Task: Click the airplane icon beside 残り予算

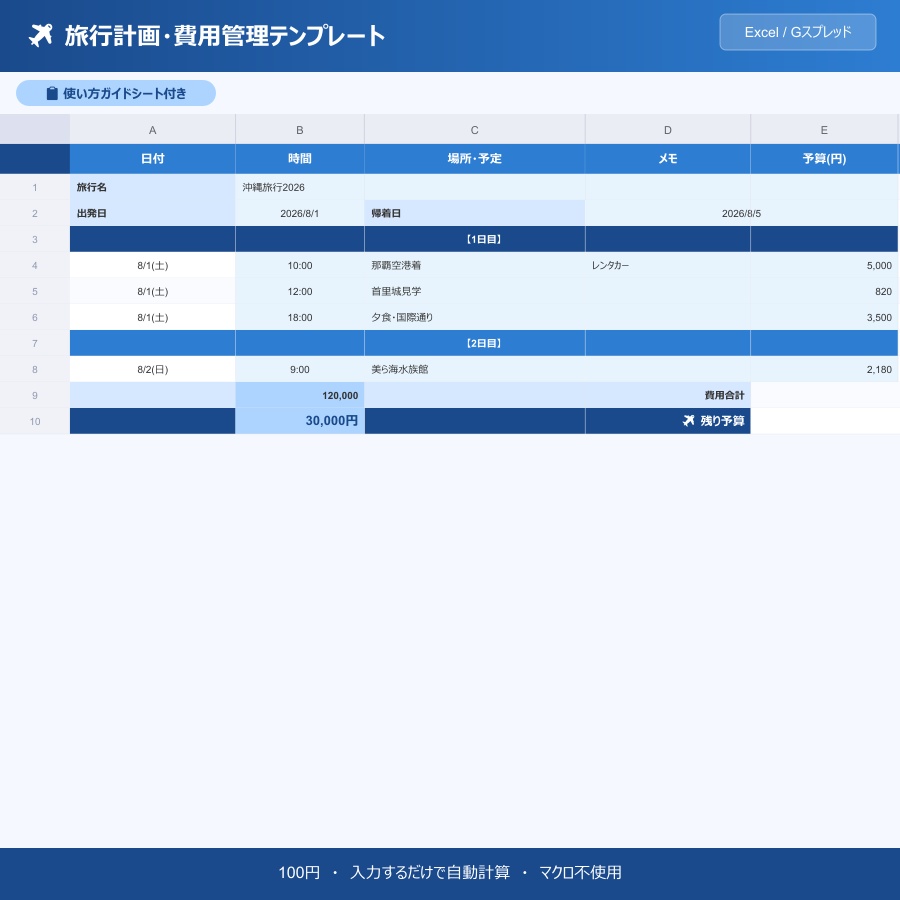Action: (x=689, y=420)
